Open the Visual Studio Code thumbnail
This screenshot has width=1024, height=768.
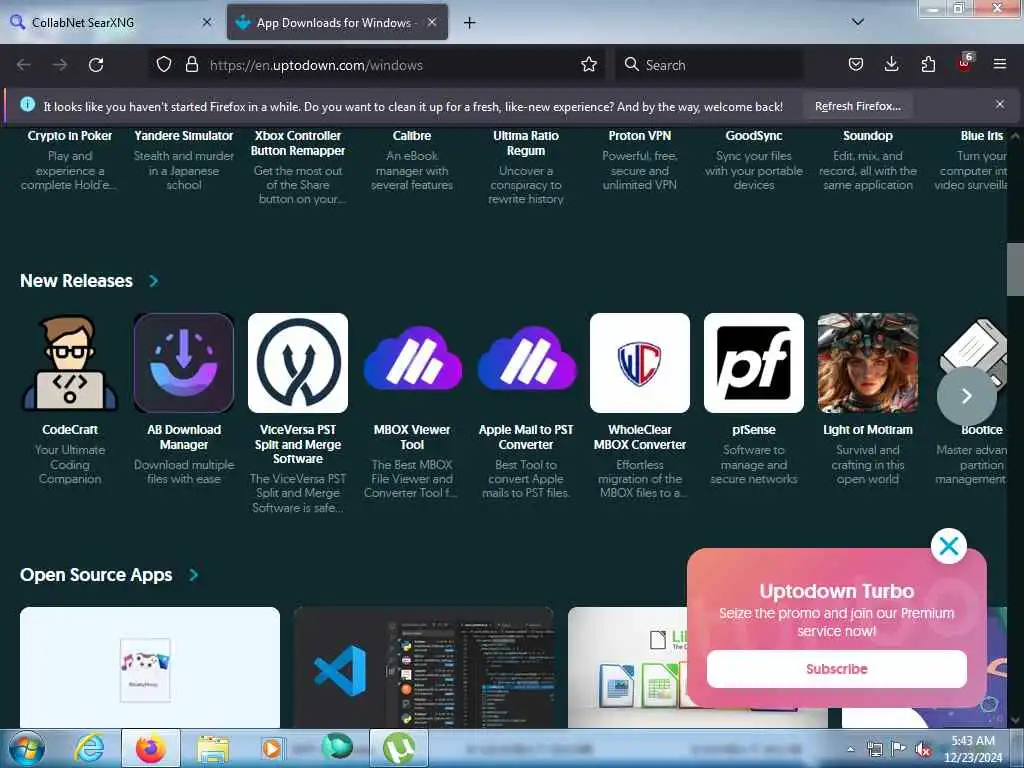[x=424, y=667]
